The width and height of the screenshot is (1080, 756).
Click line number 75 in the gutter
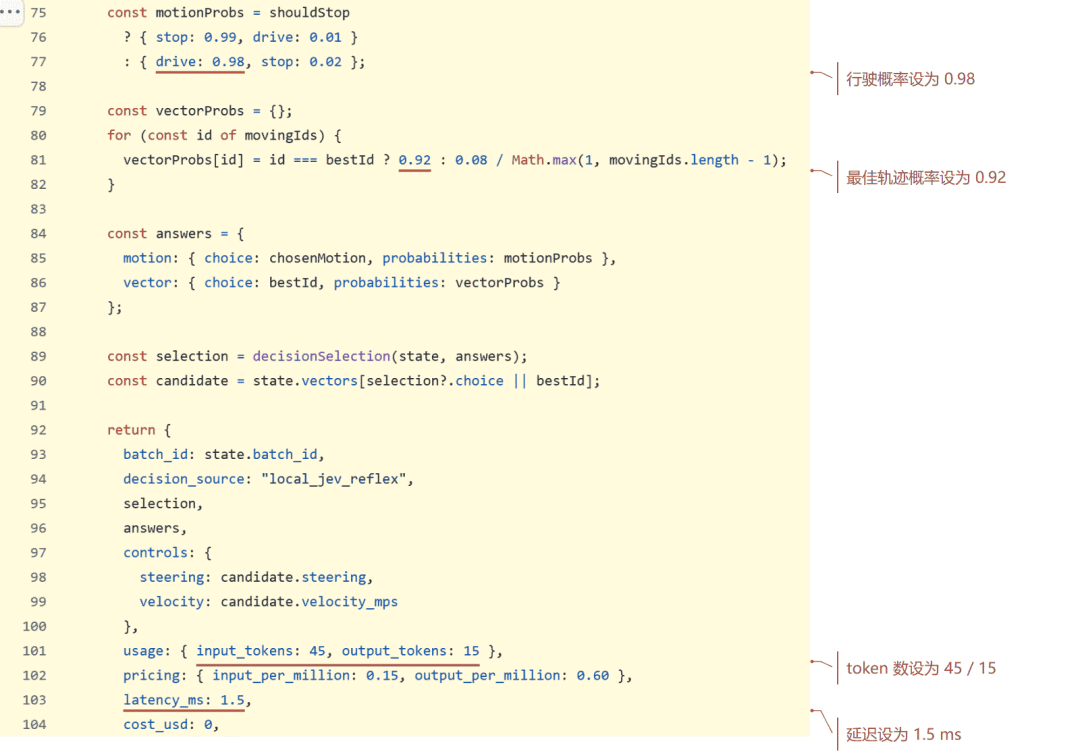(x=39, y=13)
